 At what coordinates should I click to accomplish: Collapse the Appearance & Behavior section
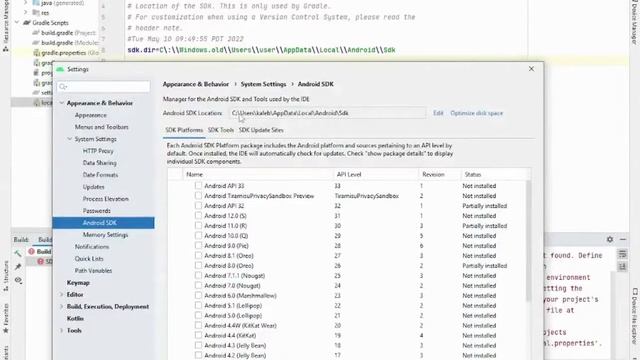(62, 103)
